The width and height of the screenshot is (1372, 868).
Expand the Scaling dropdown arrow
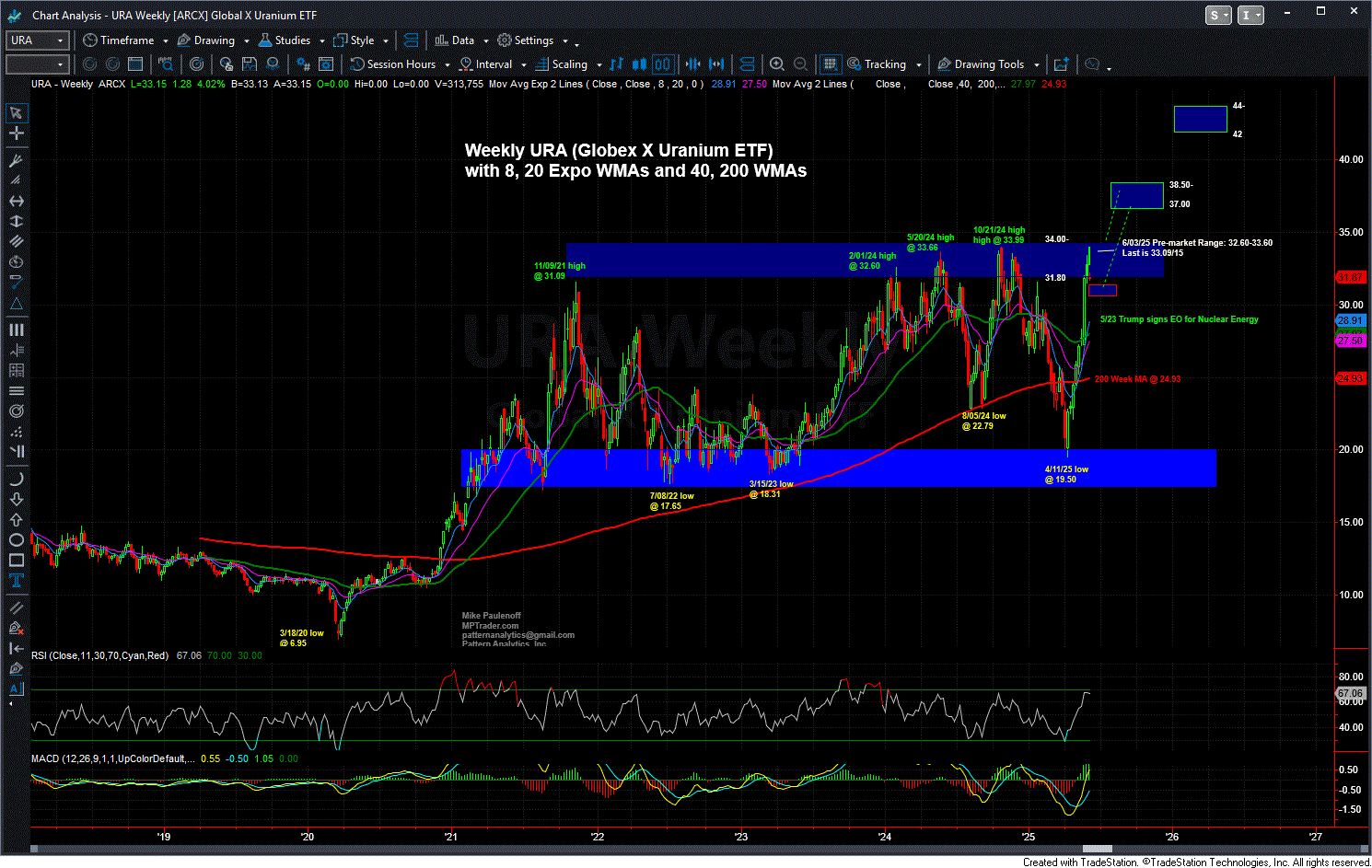(599, 65)
